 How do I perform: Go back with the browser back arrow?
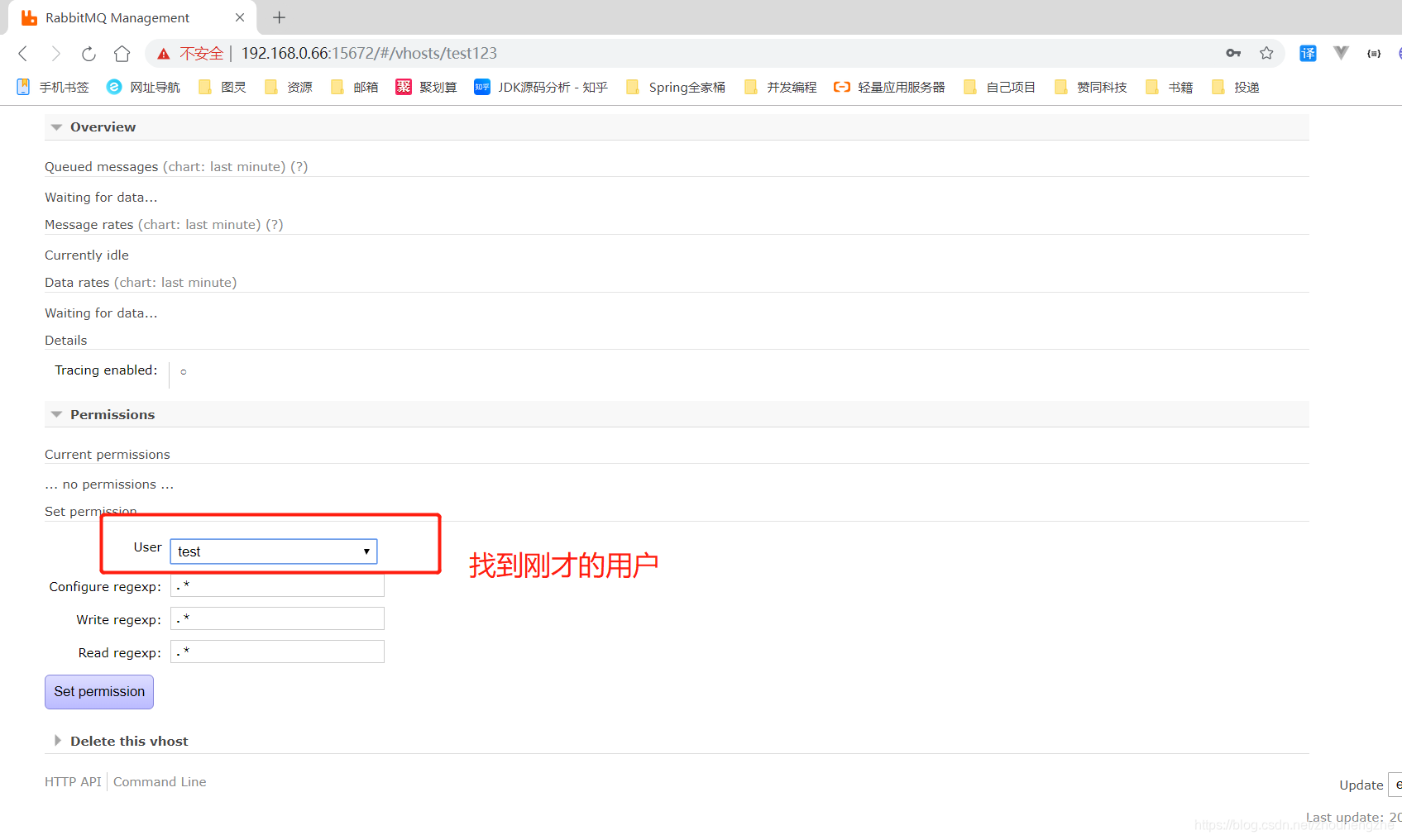click(23, 54)
